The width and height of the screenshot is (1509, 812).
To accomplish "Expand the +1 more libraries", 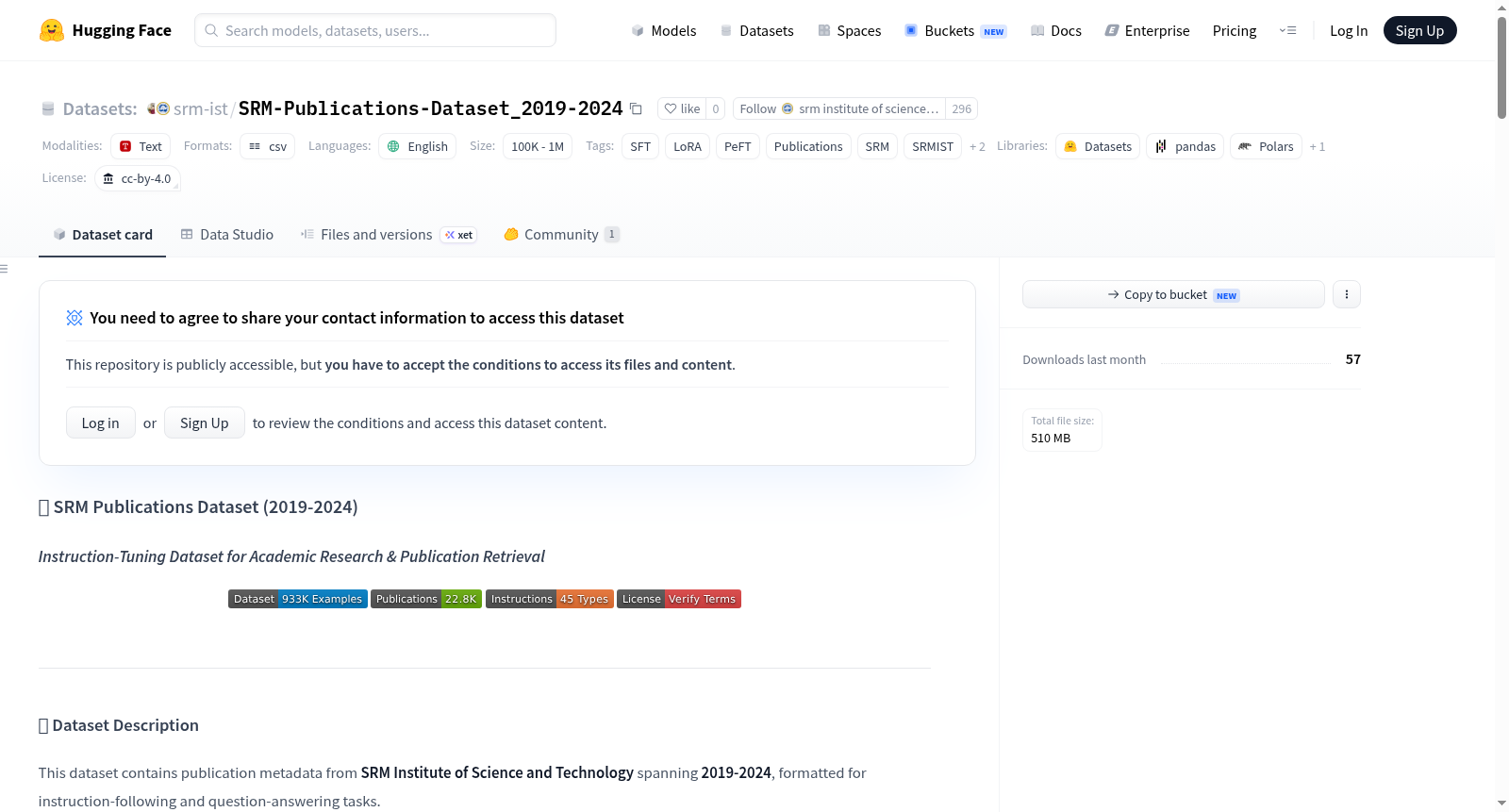I will [x=1318, y=146].
